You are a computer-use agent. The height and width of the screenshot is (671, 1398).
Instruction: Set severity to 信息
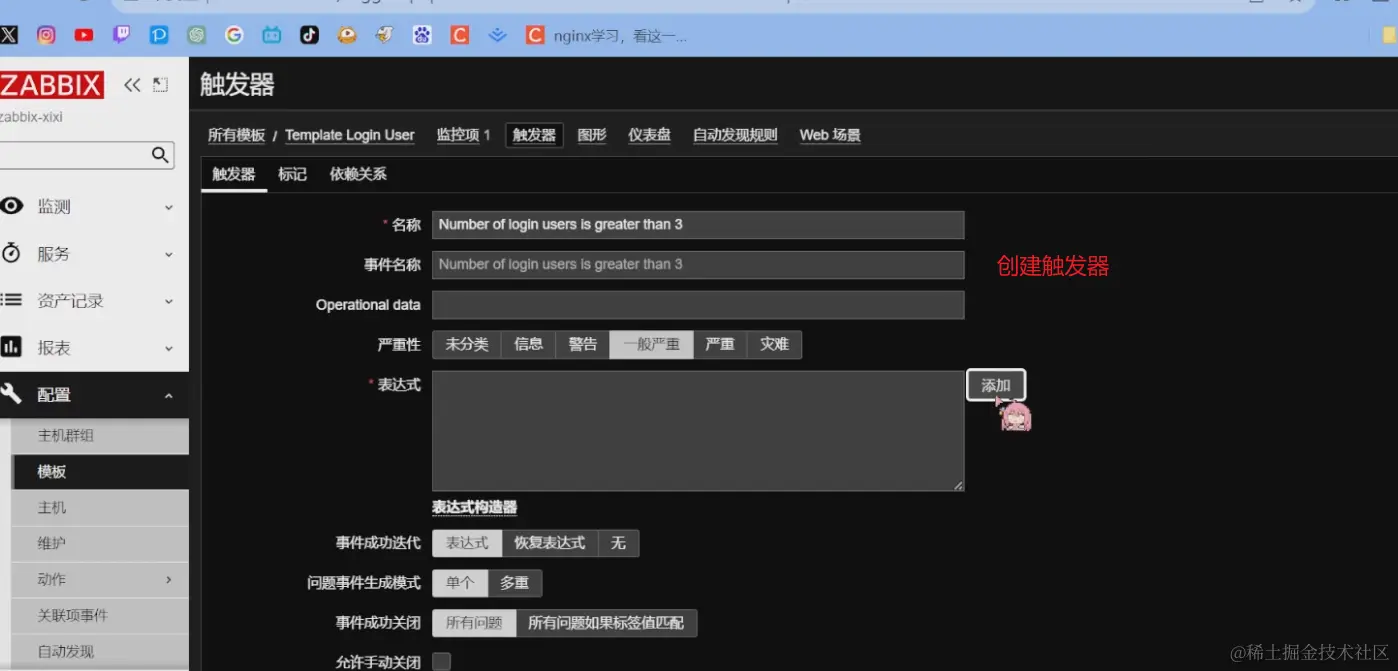point(528,345)
